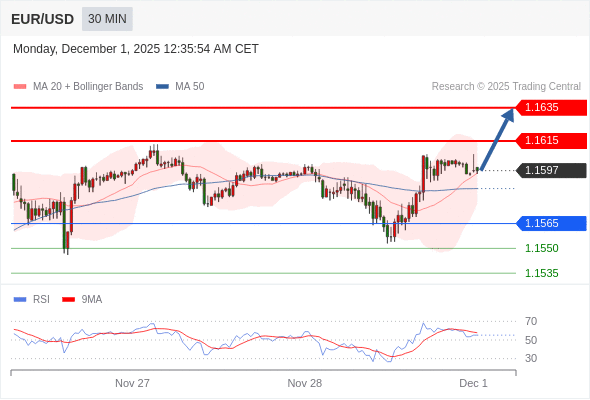Click the 1.1635 resistance price tag
This screenshot has width=590, height=400.
551,108
